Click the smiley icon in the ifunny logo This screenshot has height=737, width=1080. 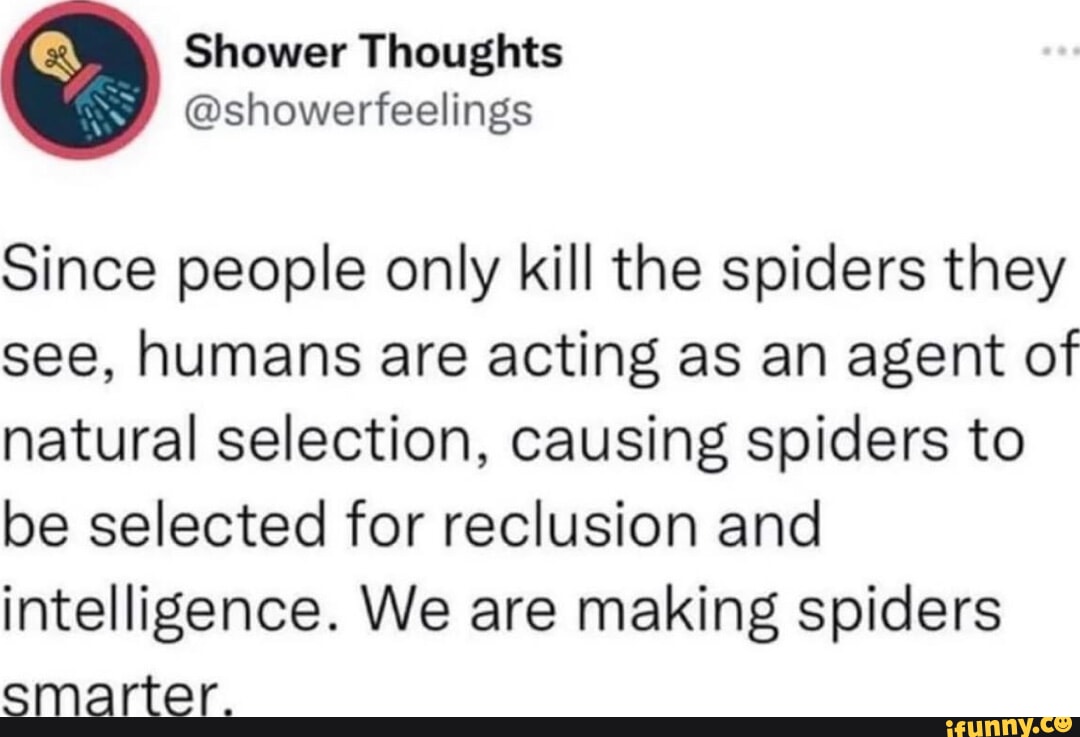(1062, 727)
